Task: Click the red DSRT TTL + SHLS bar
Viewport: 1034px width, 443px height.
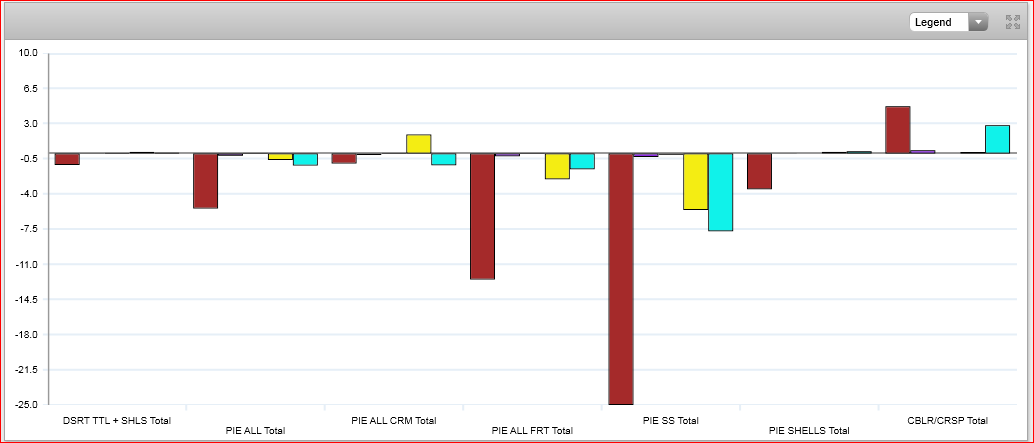Action: coord(67,159)
